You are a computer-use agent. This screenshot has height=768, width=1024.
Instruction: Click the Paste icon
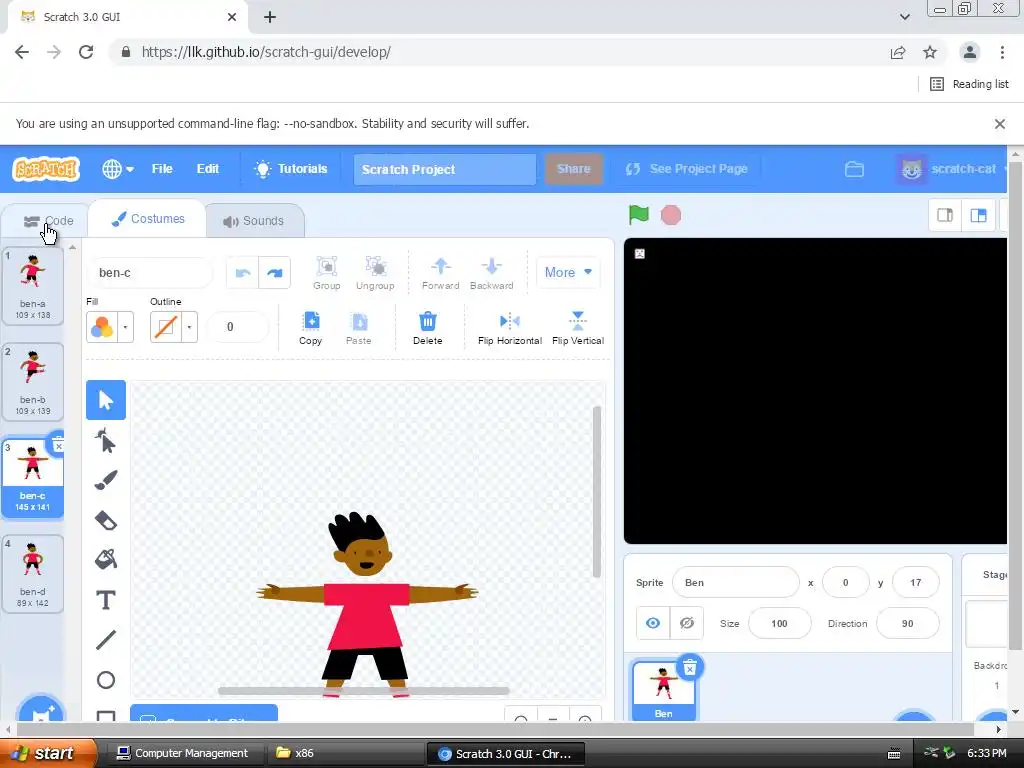(359, 328)
